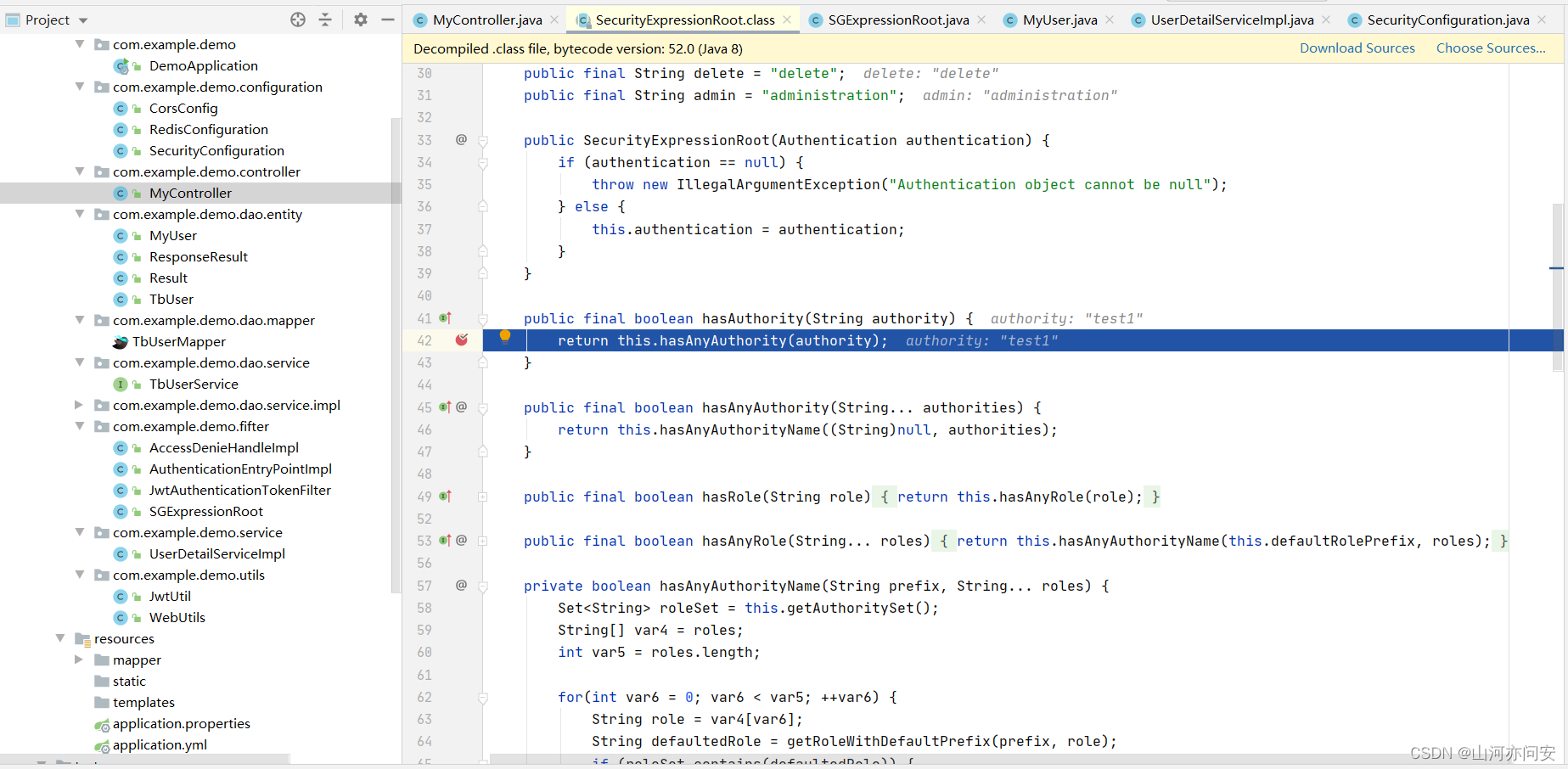Select SecurityConfiguration in project tree
This screenshot has height=769, width=1568.
tap(216, 150)
